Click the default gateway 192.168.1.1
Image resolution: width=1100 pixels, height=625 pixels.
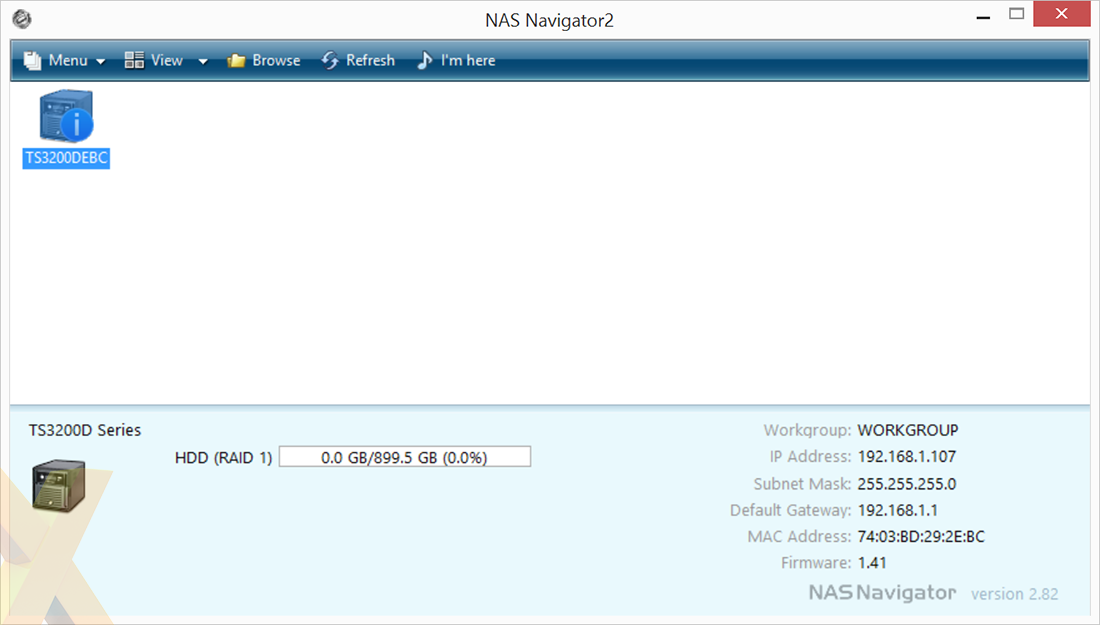898,510
